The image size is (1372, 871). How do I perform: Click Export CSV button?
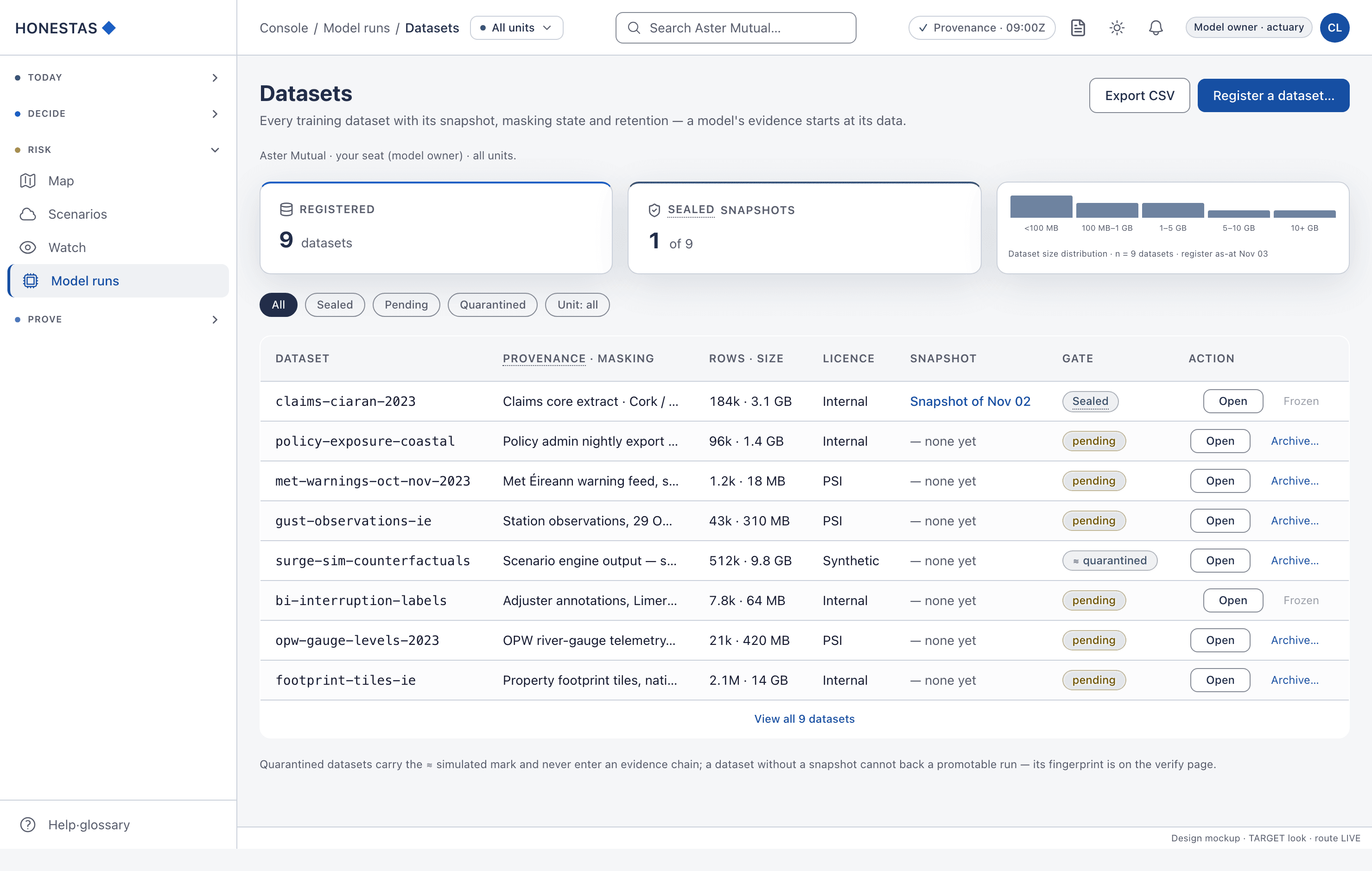[1139, 95]
